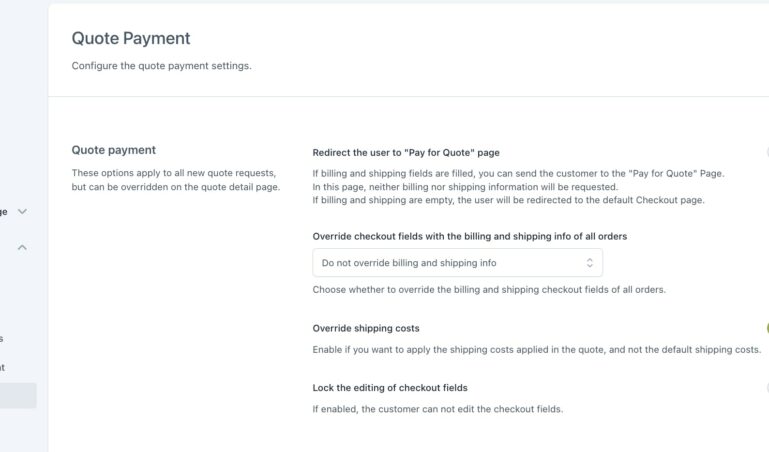
Task: Click the "Choose whether to override" help text
Action: pyautogui.click(x=489, y=290)
